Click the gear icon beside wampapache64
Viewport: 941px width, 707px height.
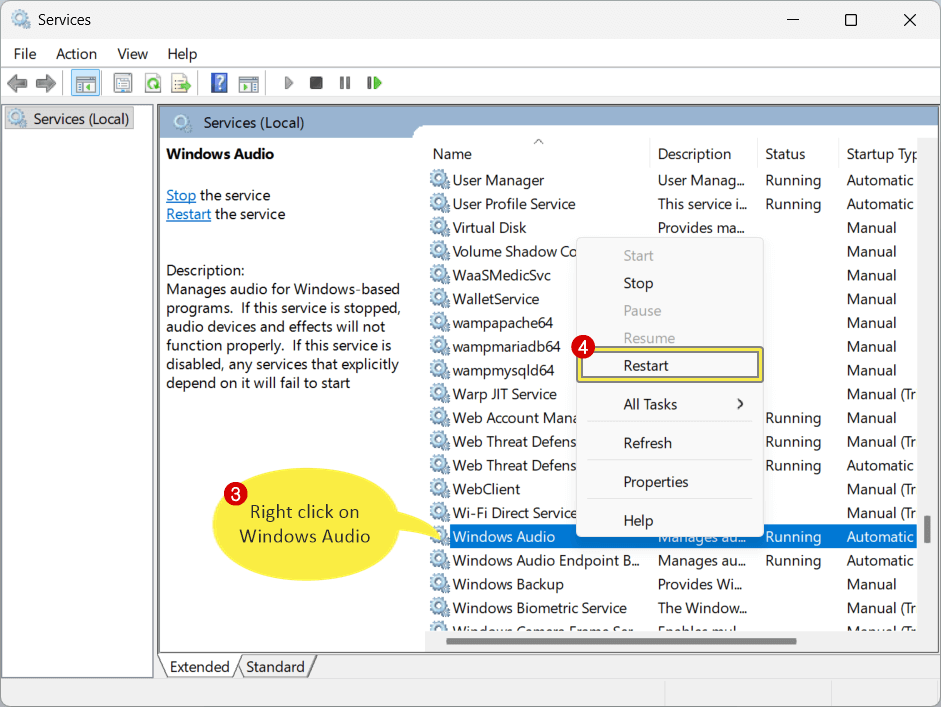pyautogui.click(x=439, y=322)
